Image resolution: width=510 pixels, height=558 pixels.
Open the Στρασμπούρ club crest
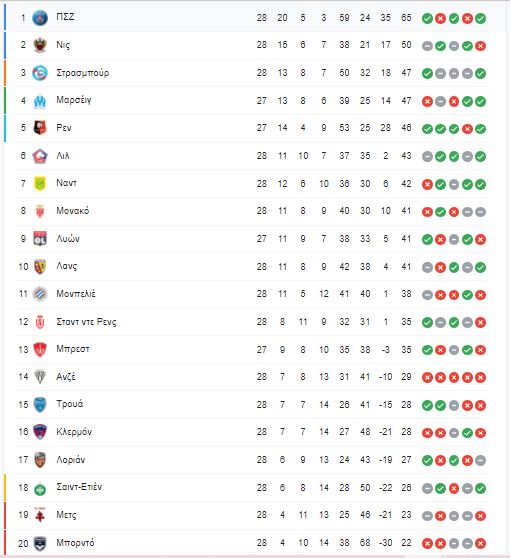[40, 73]
